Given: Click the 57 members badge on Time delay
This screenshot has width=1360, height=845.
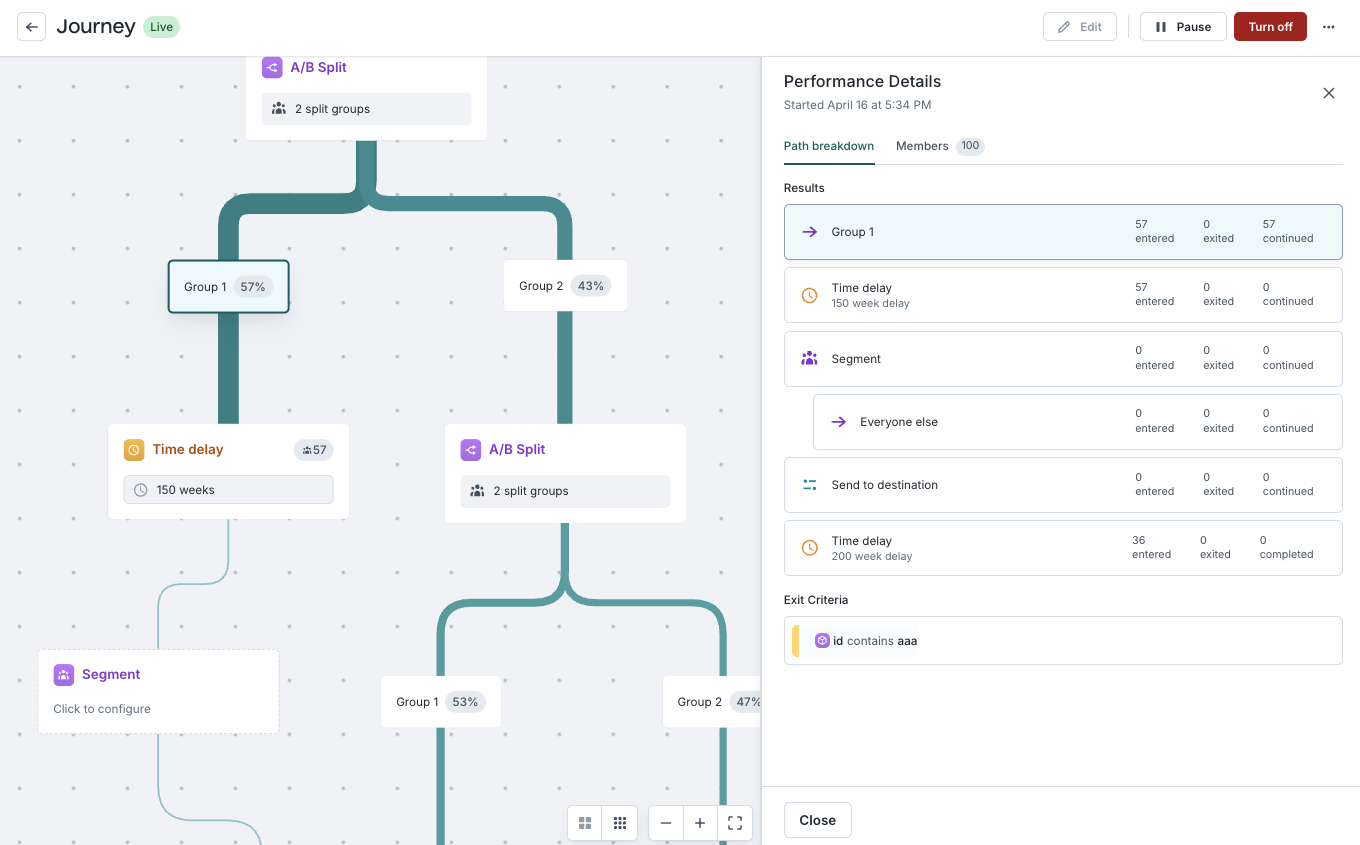Looking at the screenshot, I should (314, 450).
